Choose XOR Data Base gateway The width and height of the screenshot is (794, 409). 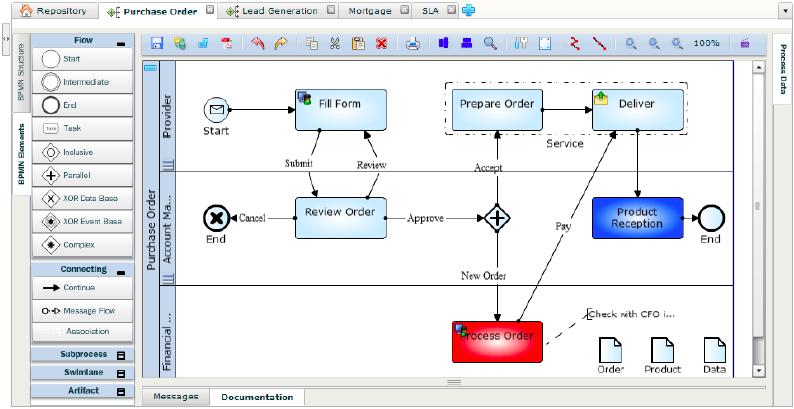click(x=83, y=198)
